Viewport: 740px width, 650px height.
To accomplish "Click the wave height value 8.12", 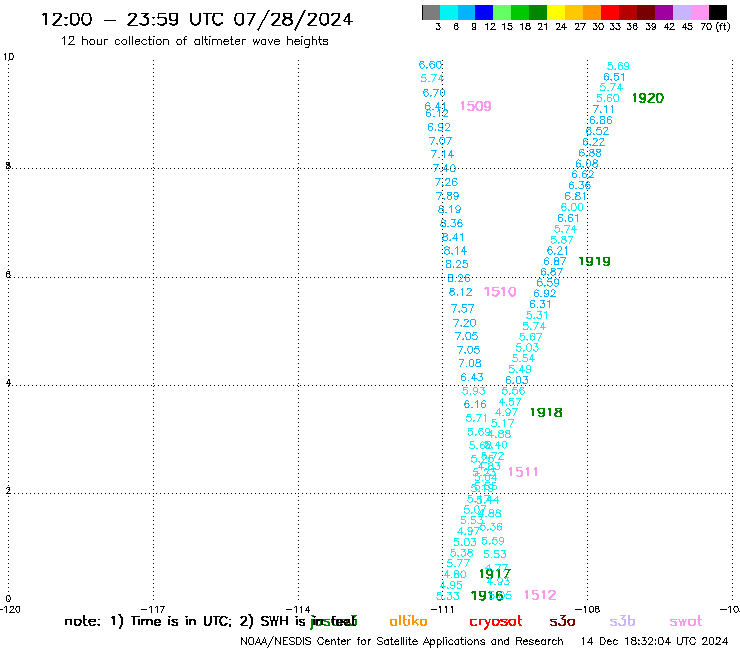I will coord(461,292).
